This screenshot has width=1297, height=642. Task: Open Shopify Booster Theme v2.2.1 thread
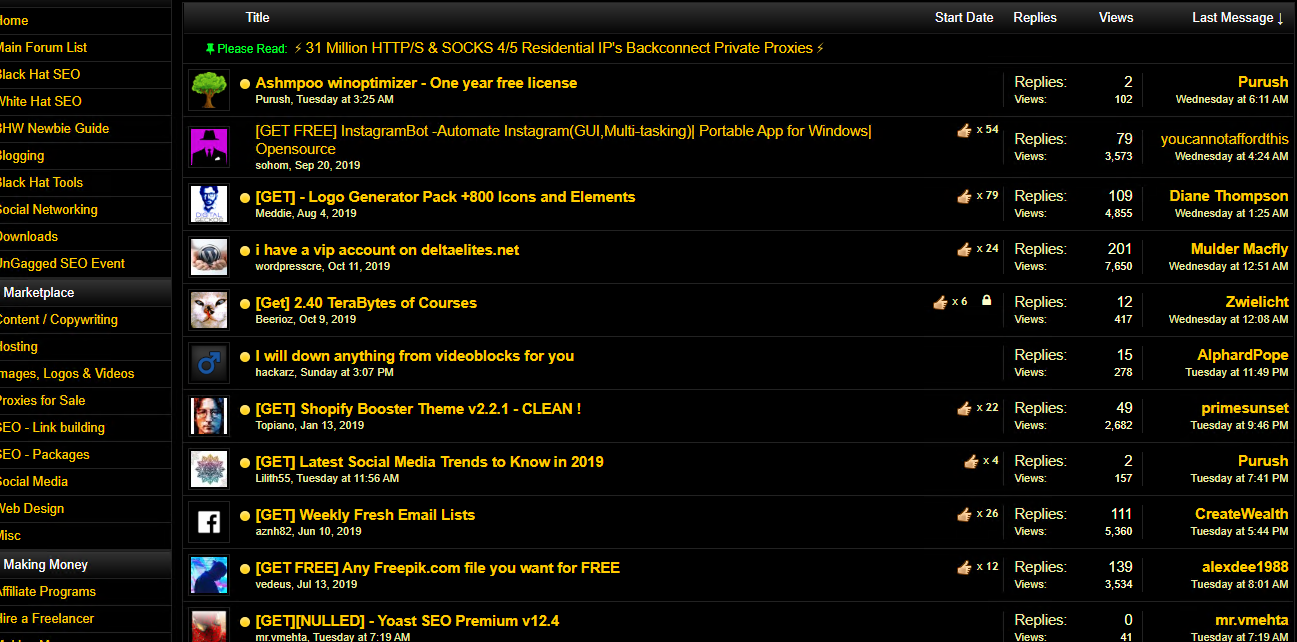418,409
